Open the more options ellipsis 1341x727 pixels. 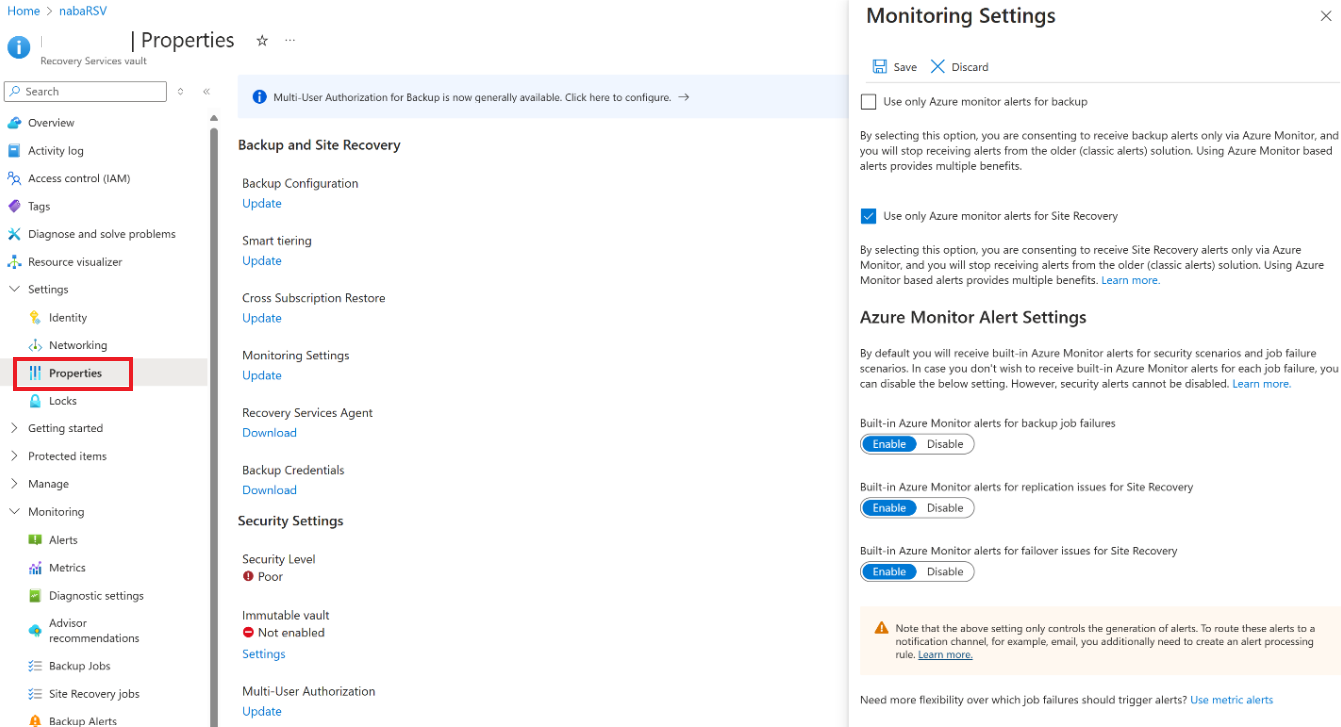pyautogui.click(x=290, y=41)
